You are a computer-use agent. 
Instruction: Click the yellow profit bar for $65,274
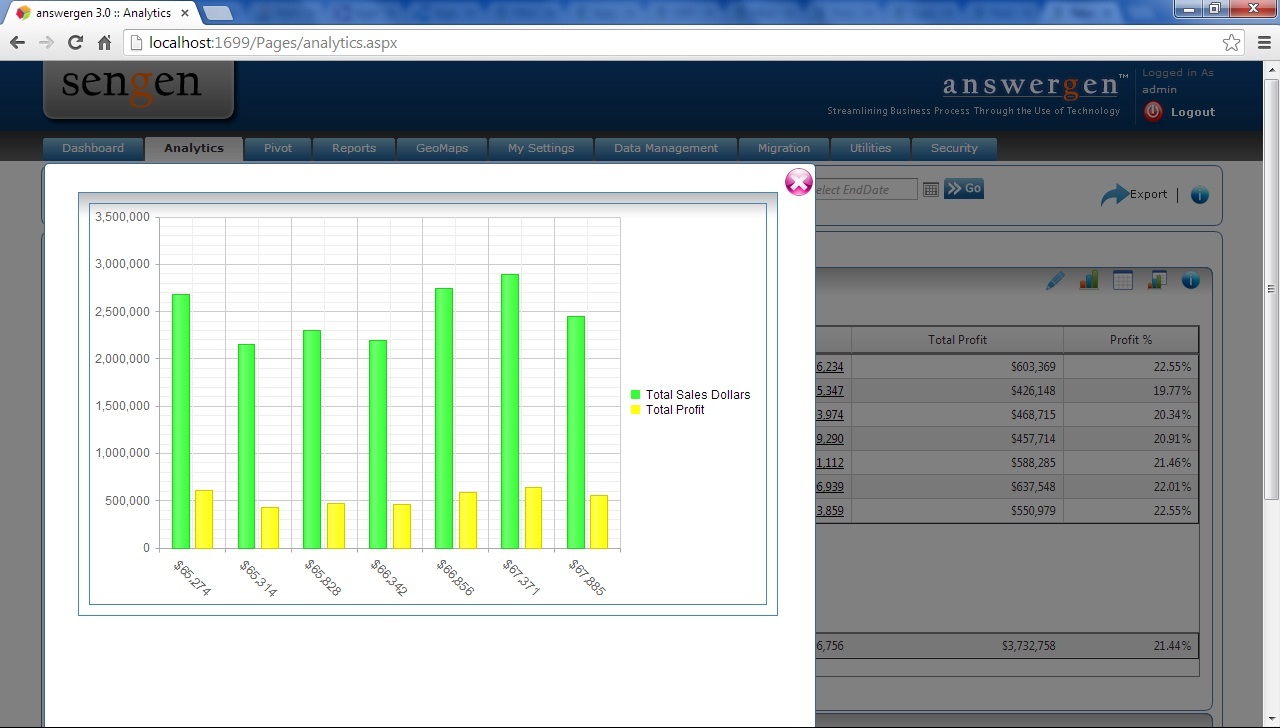point(204,519)
